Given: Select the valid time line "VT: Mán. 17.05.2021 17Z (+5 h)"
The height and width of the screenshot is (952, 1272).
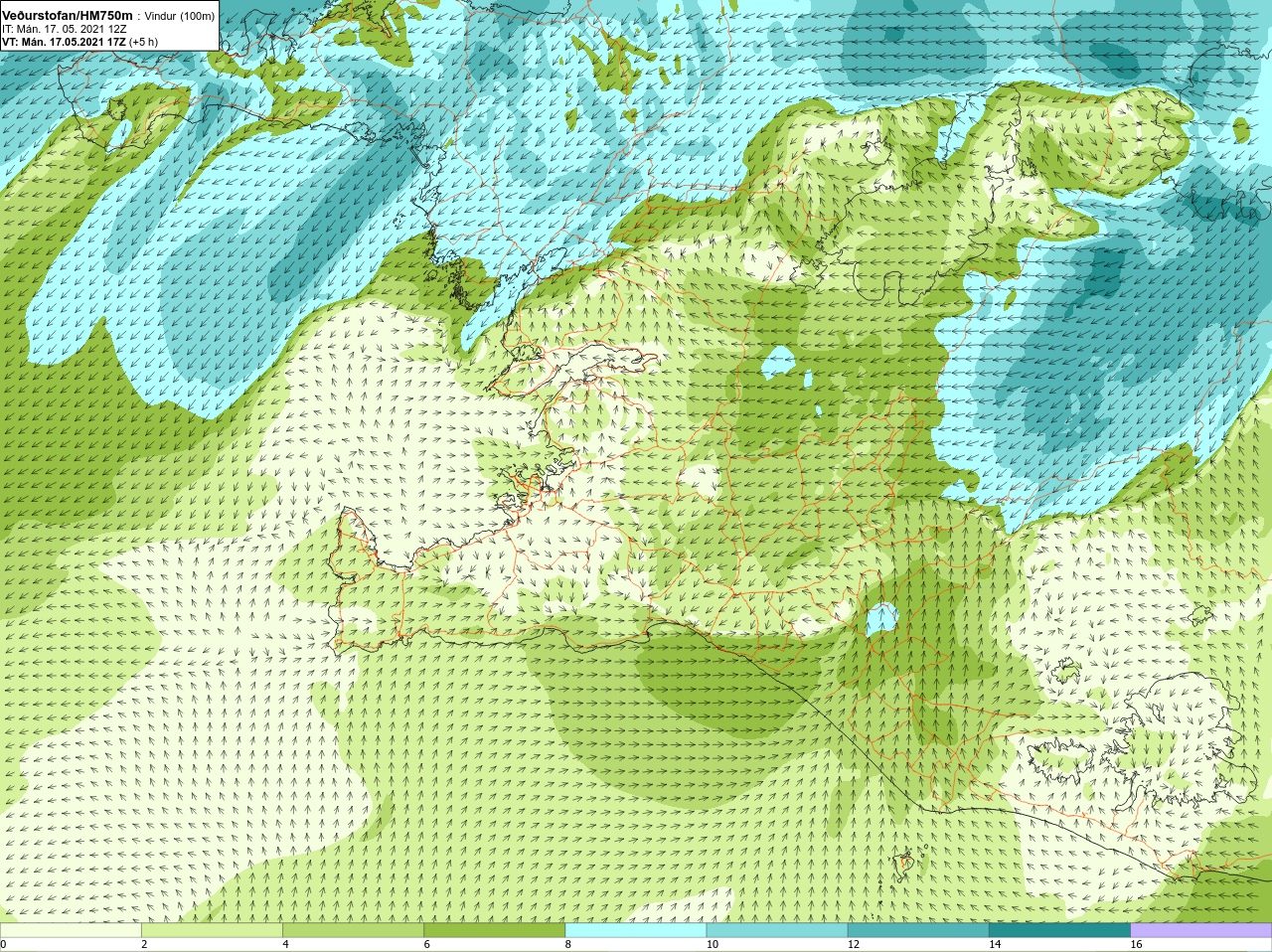Looking at the screenshot, I should (79, 43).
